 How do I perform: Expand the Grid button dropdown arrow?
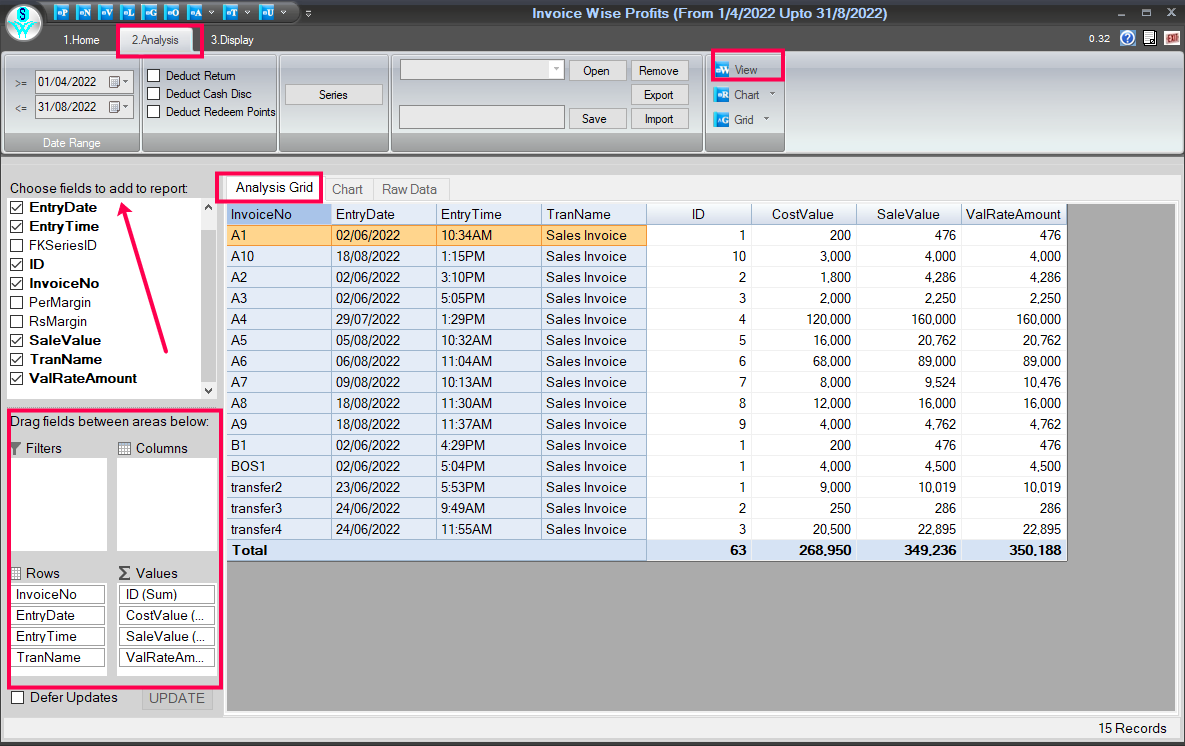(766, 119)
